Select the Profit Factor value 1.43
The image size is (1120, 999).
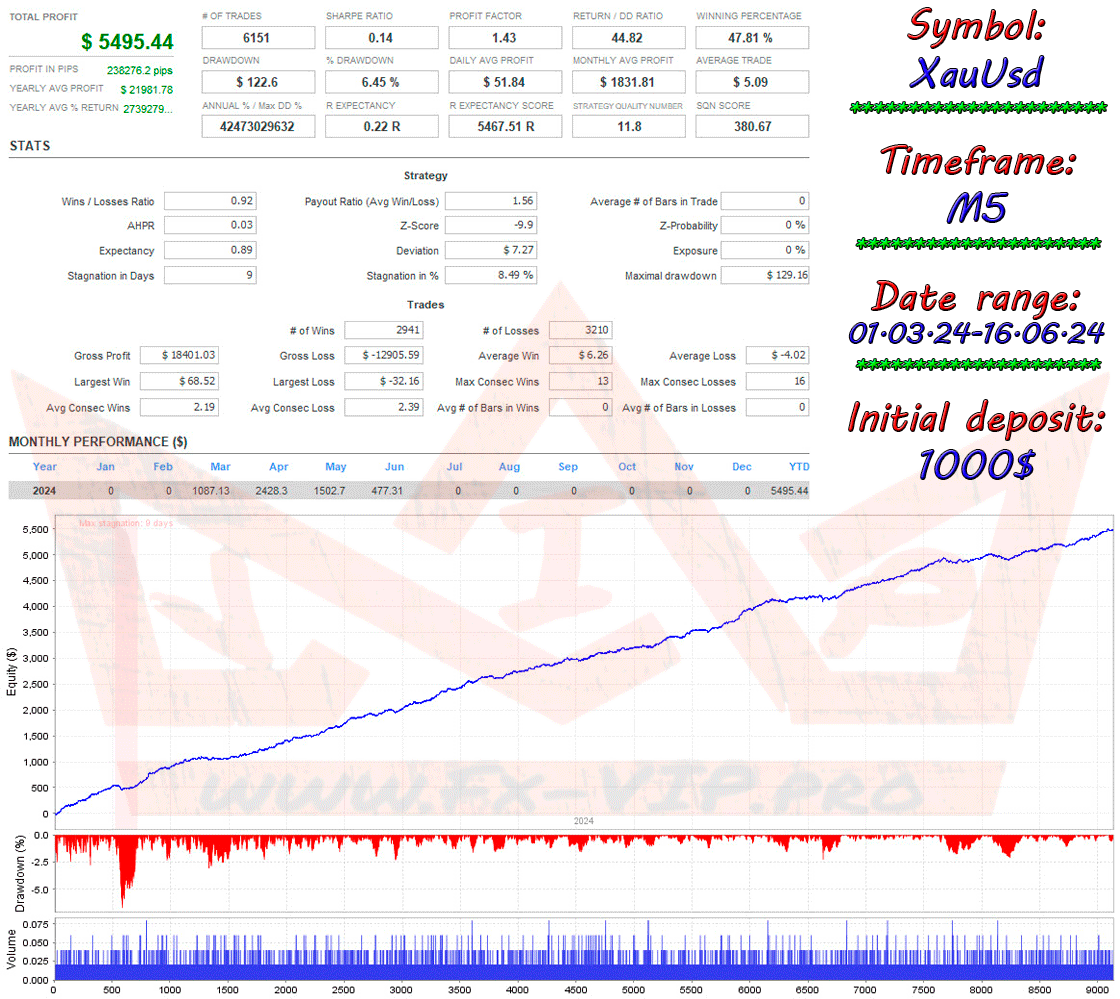pyautogui.click(x=504, y=38)
